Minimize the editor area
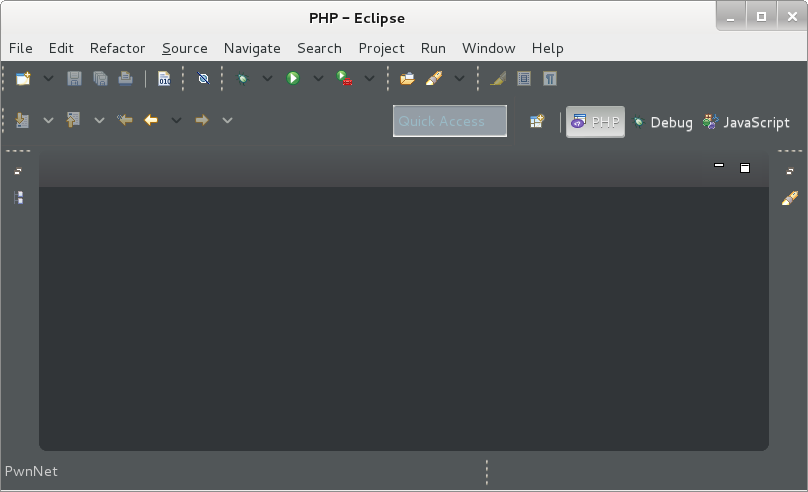The height and width of the screenshot is (492, 808). click(719, 165)
